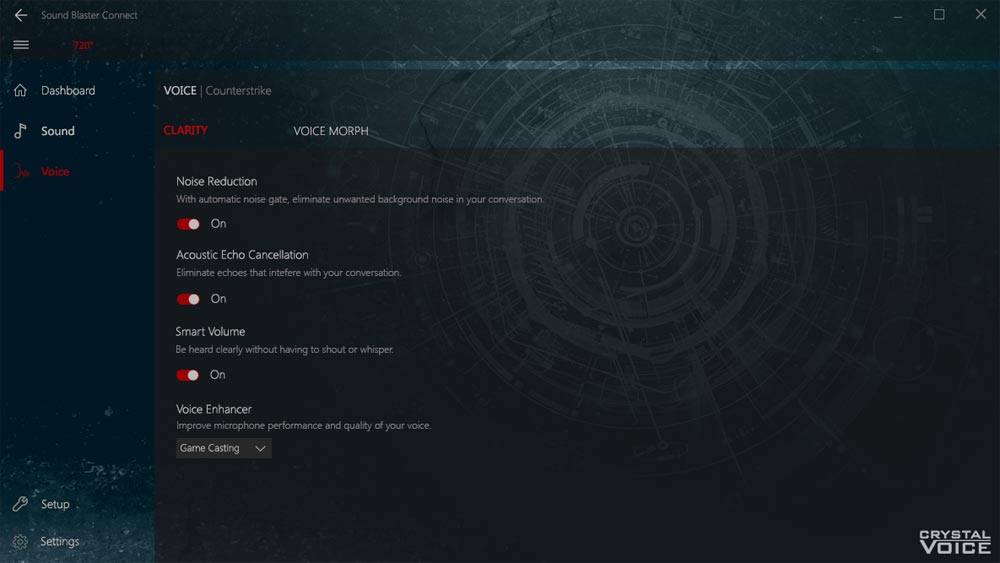
Task: Click the Sound music note icon
Action: 20,131
